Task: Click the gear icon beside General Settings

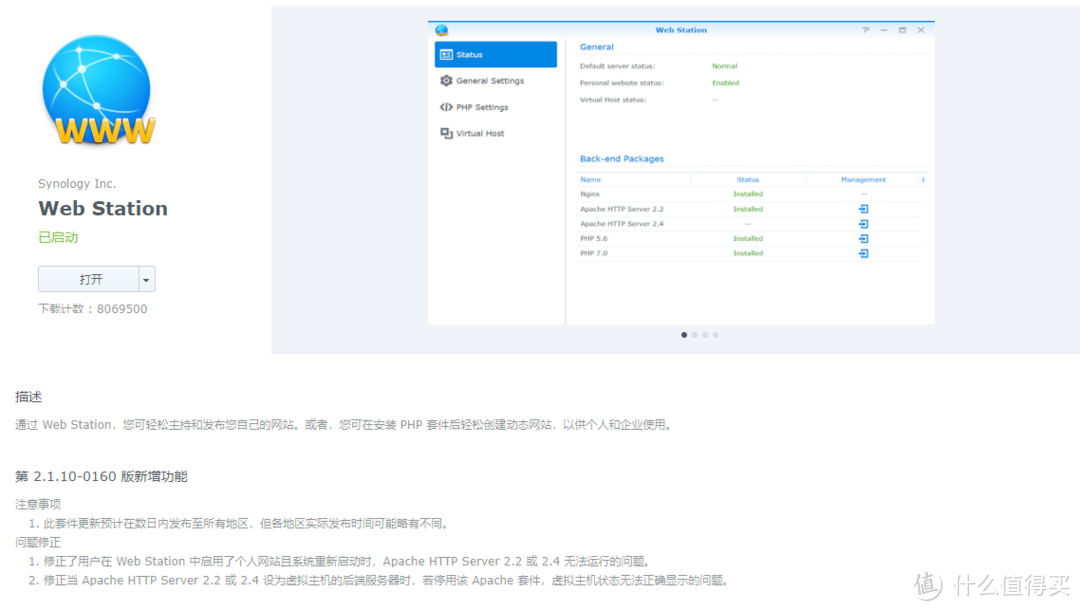Action: click(x=444, y=80)
